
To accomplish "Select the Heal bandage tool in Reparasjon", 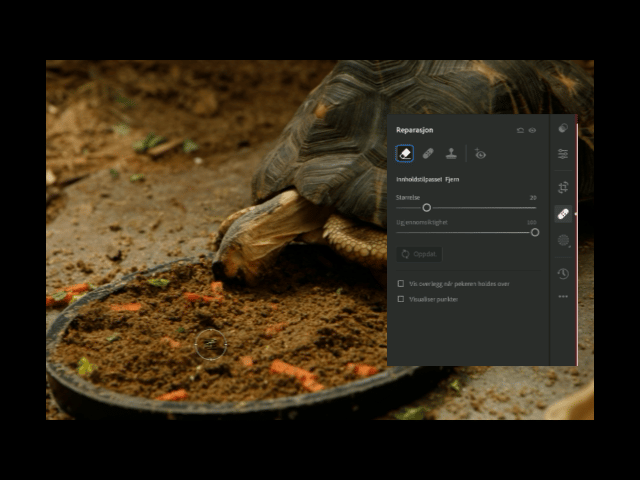I will 428,153.
